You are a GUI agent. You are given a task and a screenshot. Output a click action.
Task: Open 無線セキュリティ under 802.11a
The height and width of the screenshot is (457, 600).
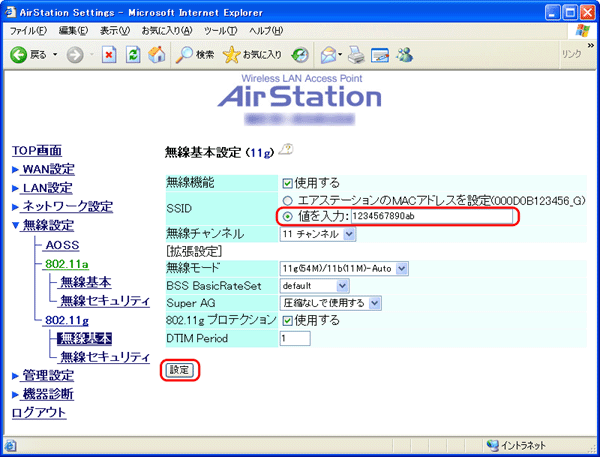tap(105, 301)
